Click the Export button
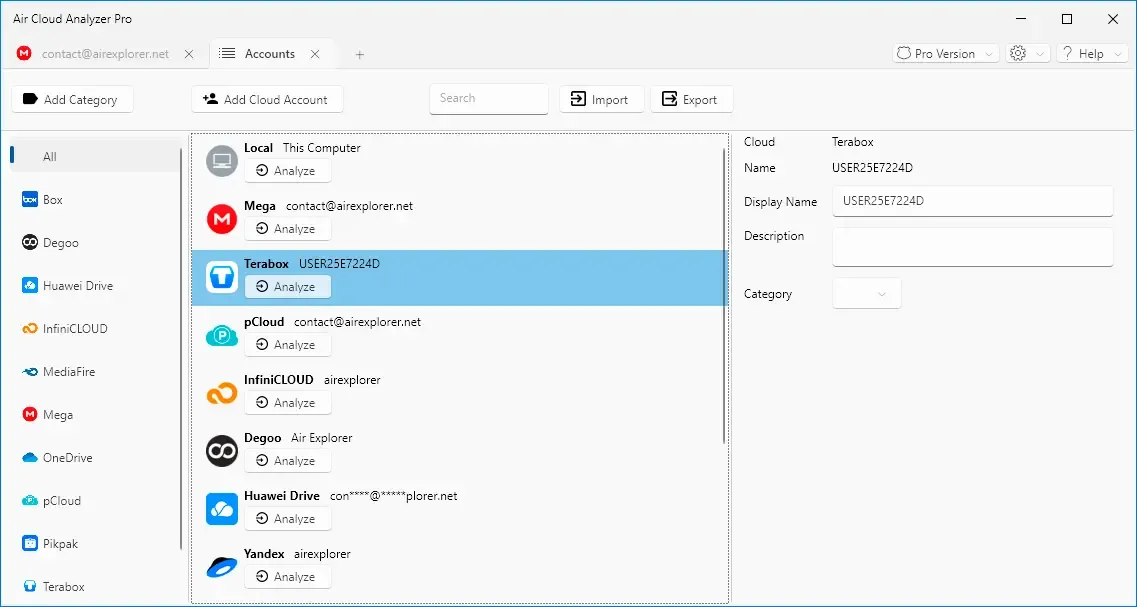Screen dimensions: 1137x607 (692, 99)
